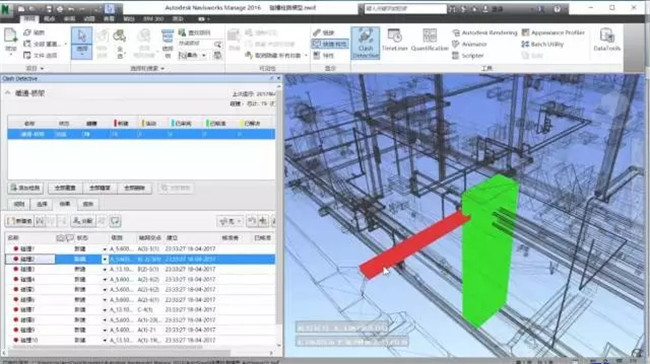Click the sign-in user icon in title bar
The width and height of the screenshot is (650, 364).
(485, 9)
